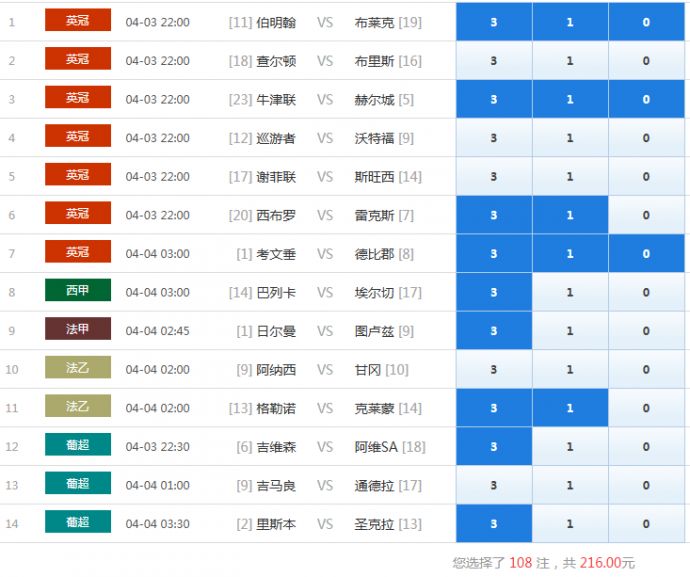Select outcome 3 for 查尔顿 vs 布里斯
Viewport: 690px width, 577px height.
click(494, 61)
